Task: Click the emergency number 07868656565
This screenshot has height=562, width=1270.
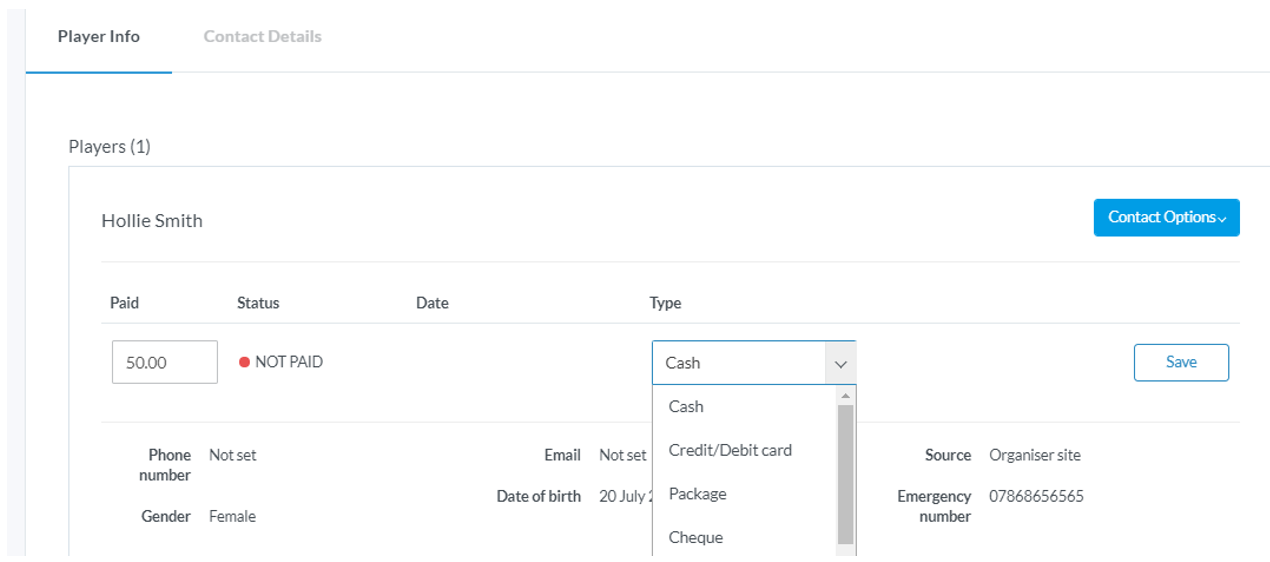Action: (x=1036, y=496)
